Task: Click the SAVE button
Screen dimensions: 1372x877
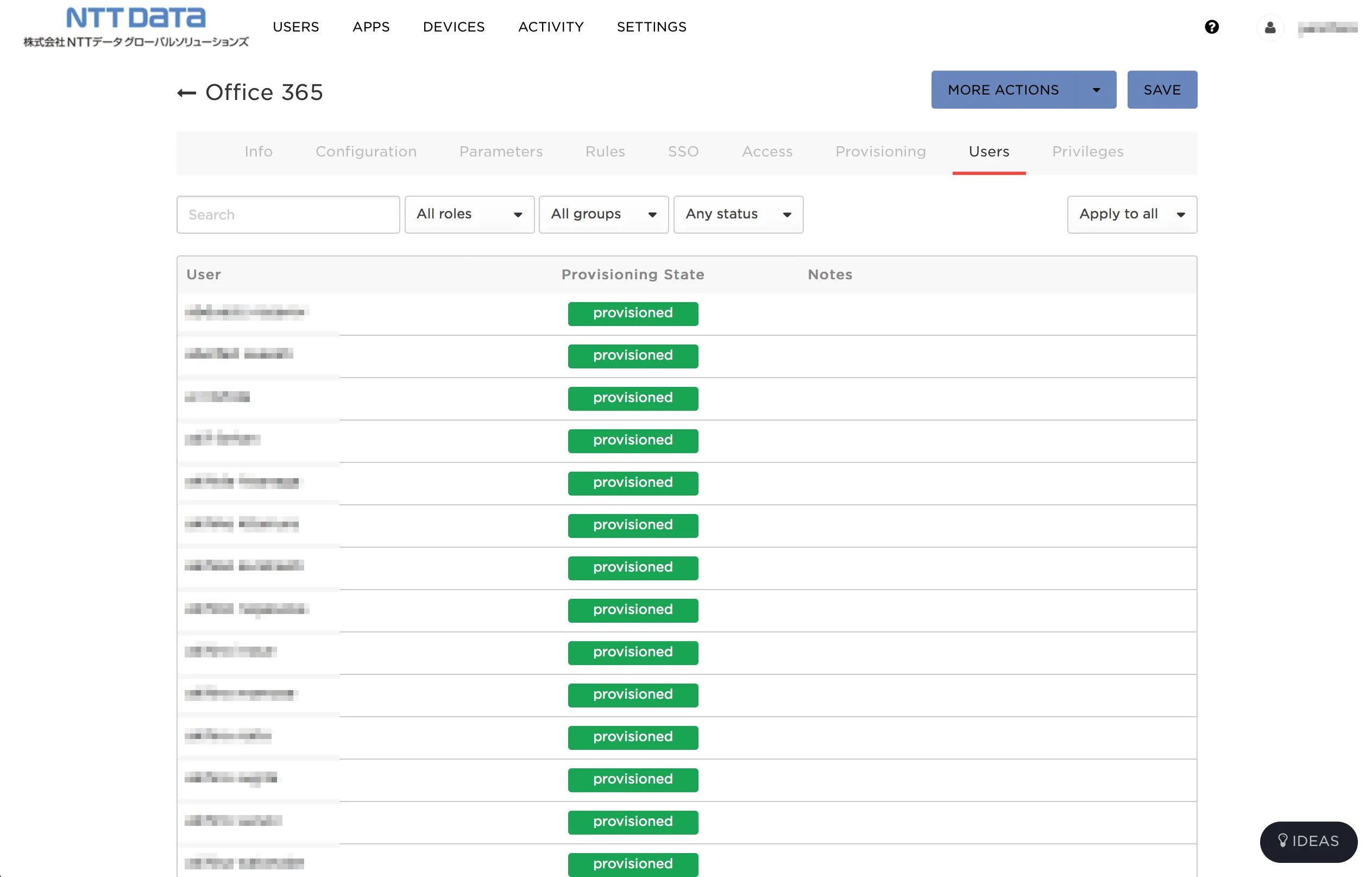Action: [x=1162, y=90]
